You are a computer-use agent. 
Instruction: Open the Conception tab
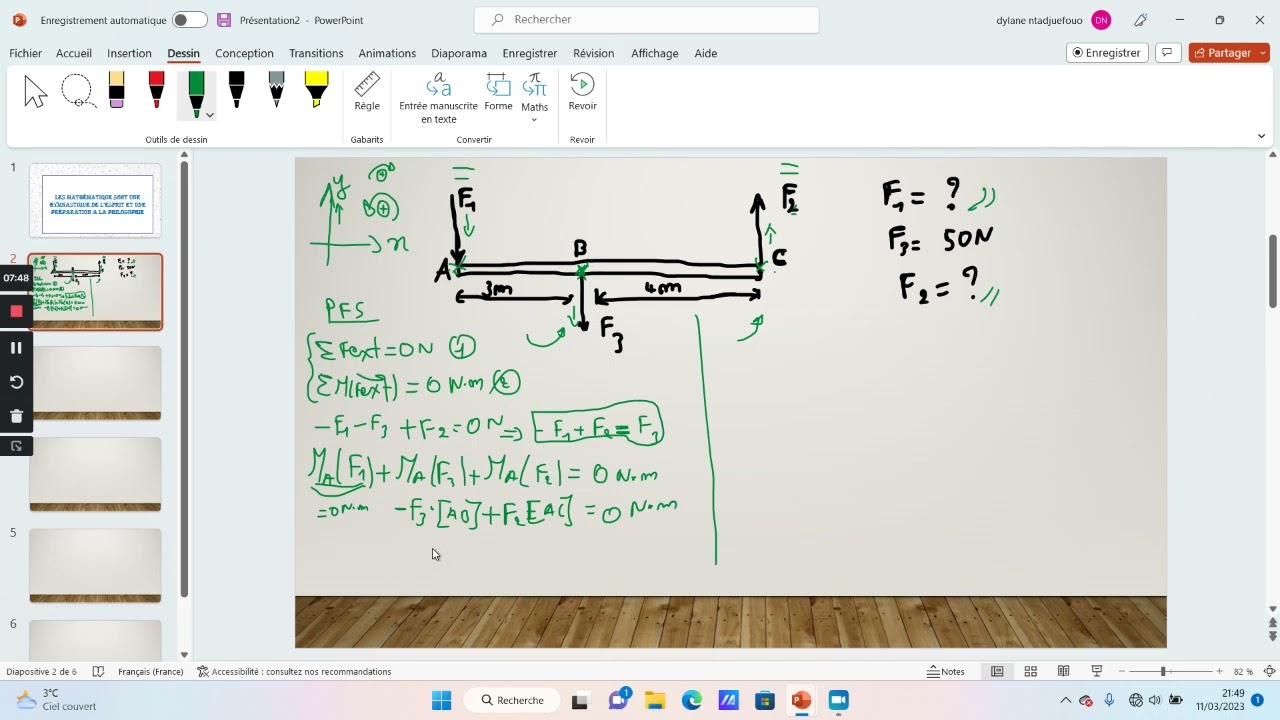[x=244, y=53]
